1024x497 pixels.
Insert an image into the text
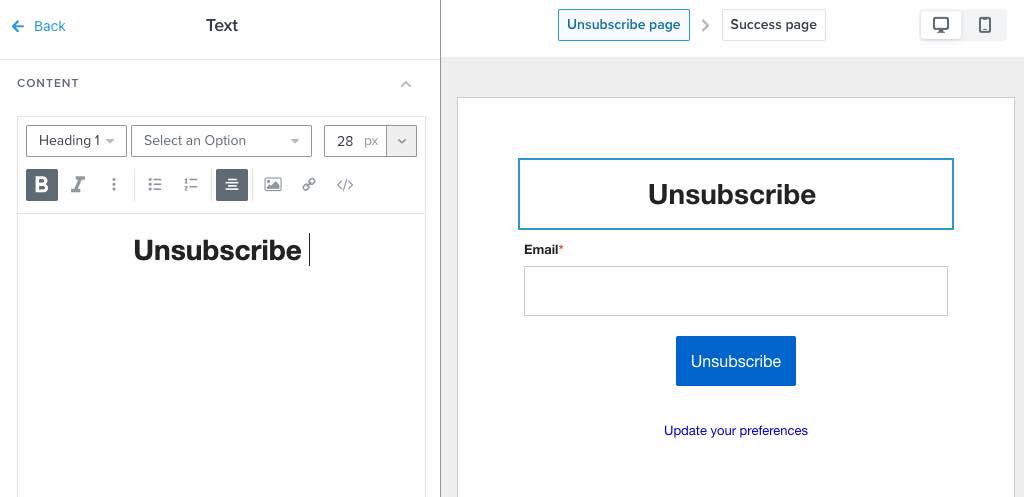coord(273,185)
